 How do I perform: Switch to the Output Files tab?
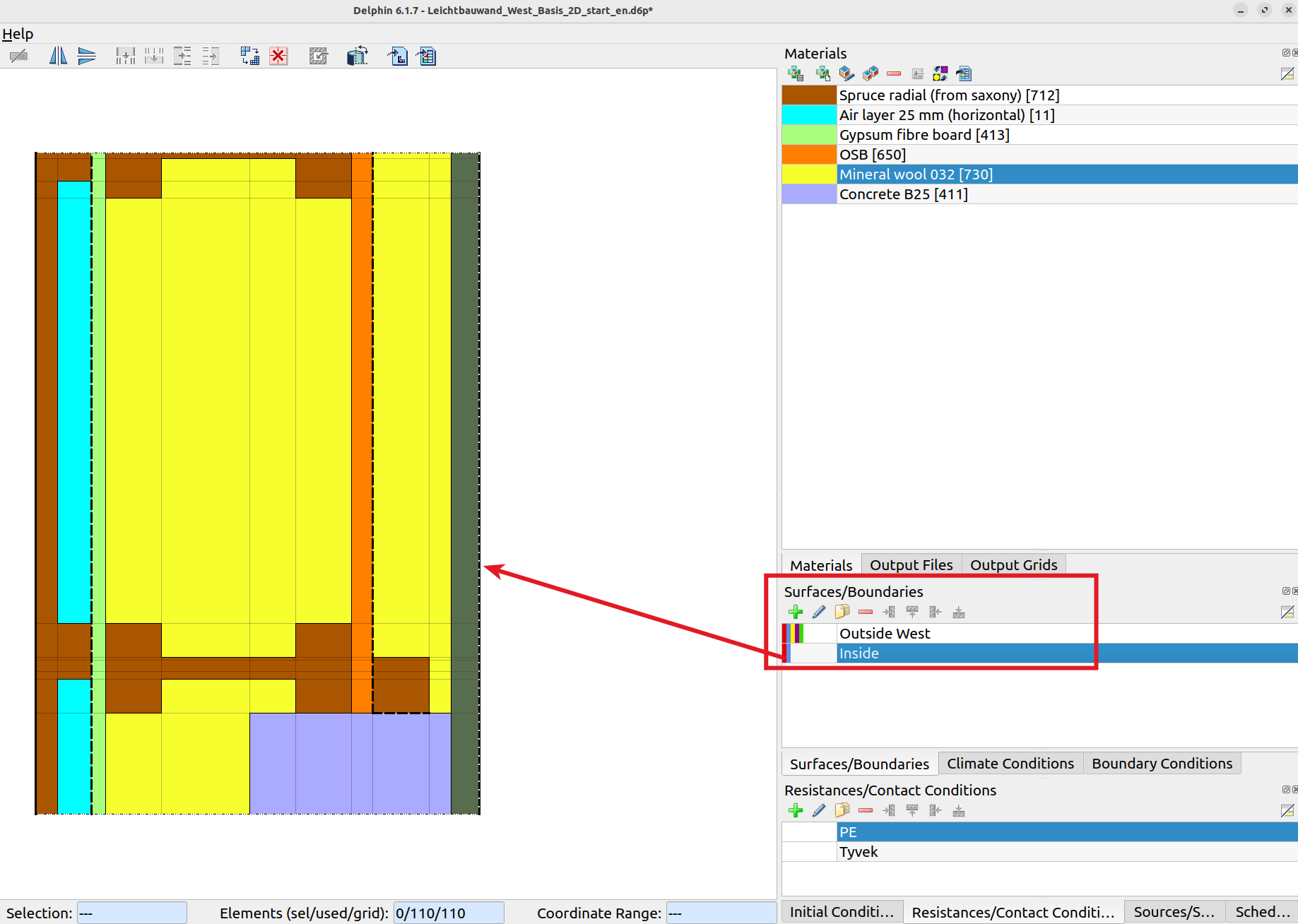click(911, 564)
